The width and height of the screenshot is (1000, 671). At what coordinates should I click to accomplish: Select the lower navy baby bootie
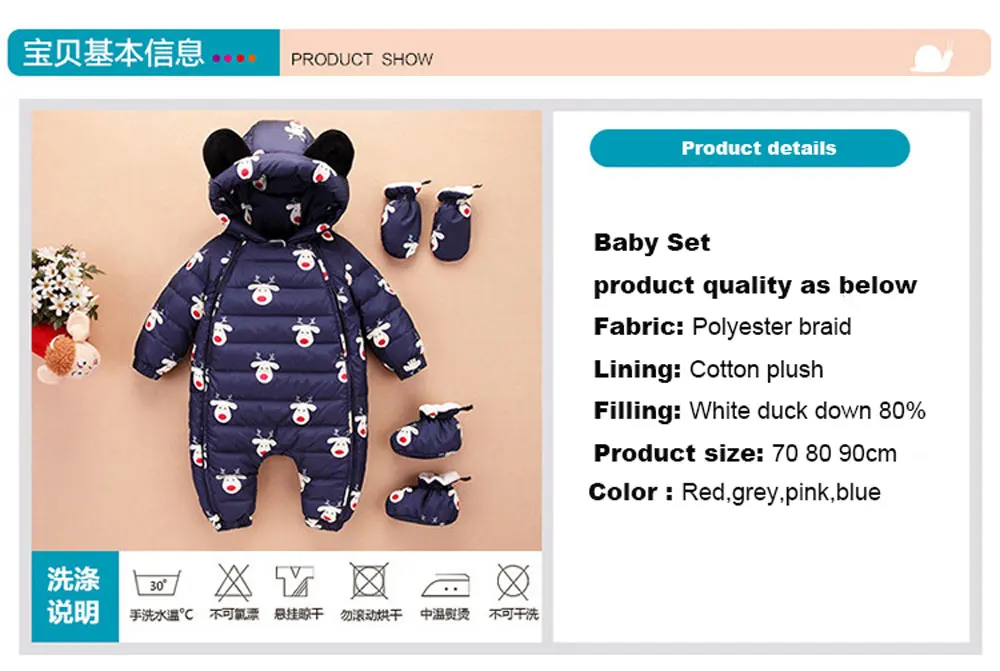426,499
